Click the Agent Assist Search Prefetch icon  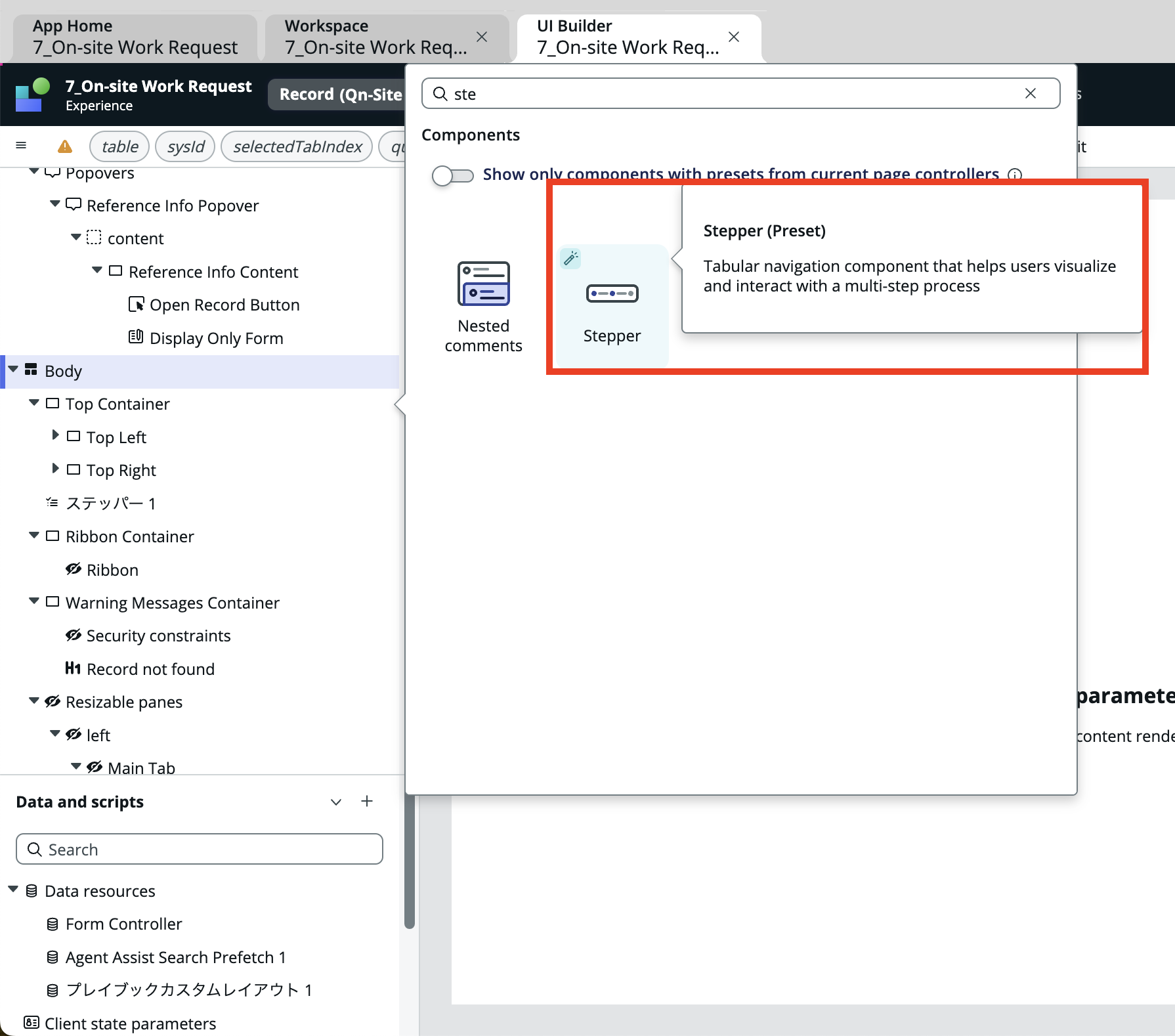pos(53,957)
